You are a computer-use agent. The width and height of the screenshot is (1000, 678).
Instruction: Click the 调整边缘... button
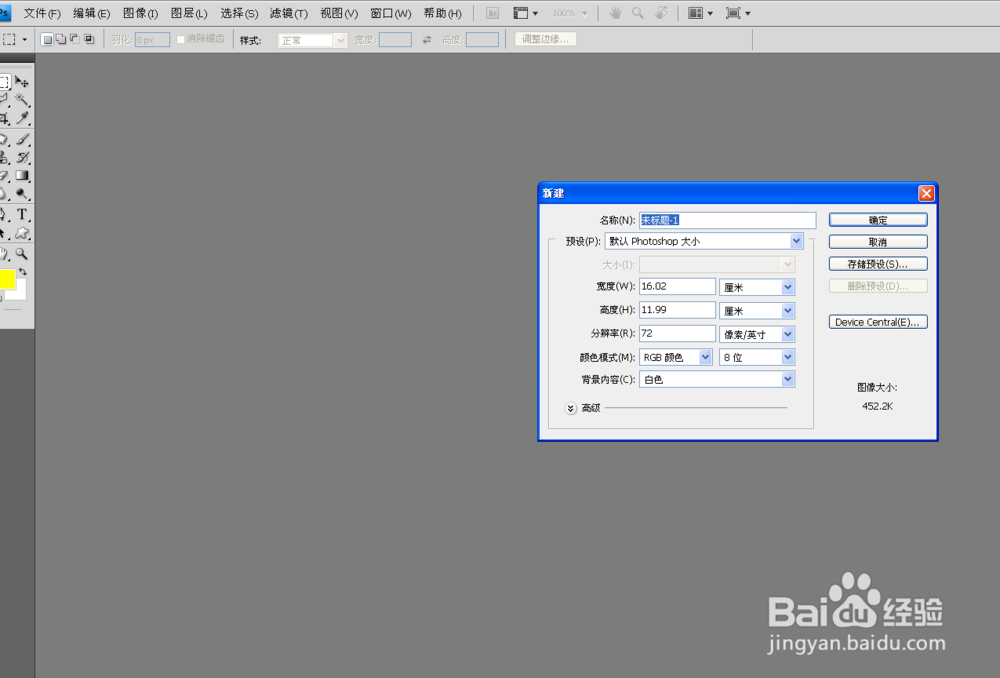click(545, 40)
